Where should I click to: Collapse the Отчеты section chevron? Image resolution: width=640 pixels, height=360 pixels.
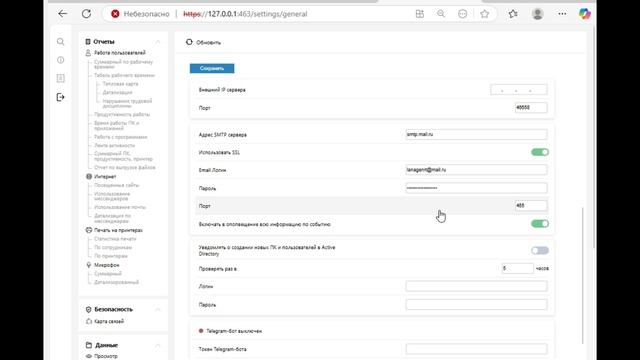(158, 42)
